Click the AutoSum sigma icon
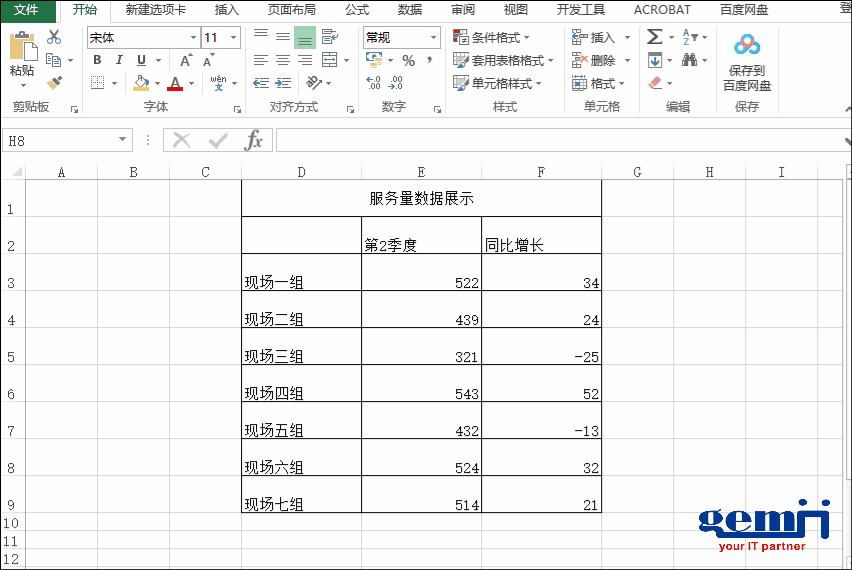Image resolution: width=852 pixels, height=570 pixels. 654,37
